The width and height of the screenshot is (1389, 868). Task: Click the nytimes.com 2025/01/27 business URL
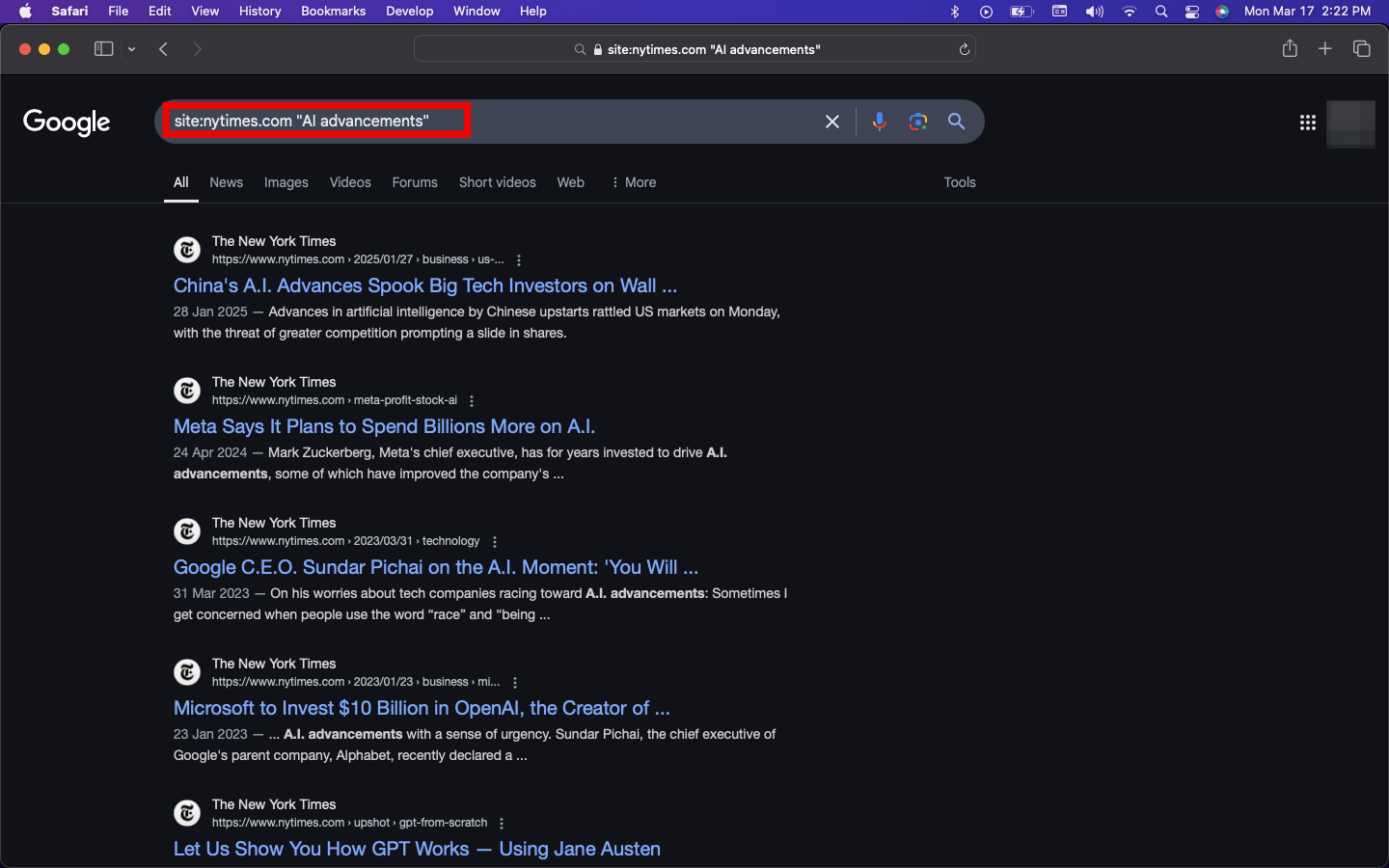pyautogui.click(x=358, y=259)
